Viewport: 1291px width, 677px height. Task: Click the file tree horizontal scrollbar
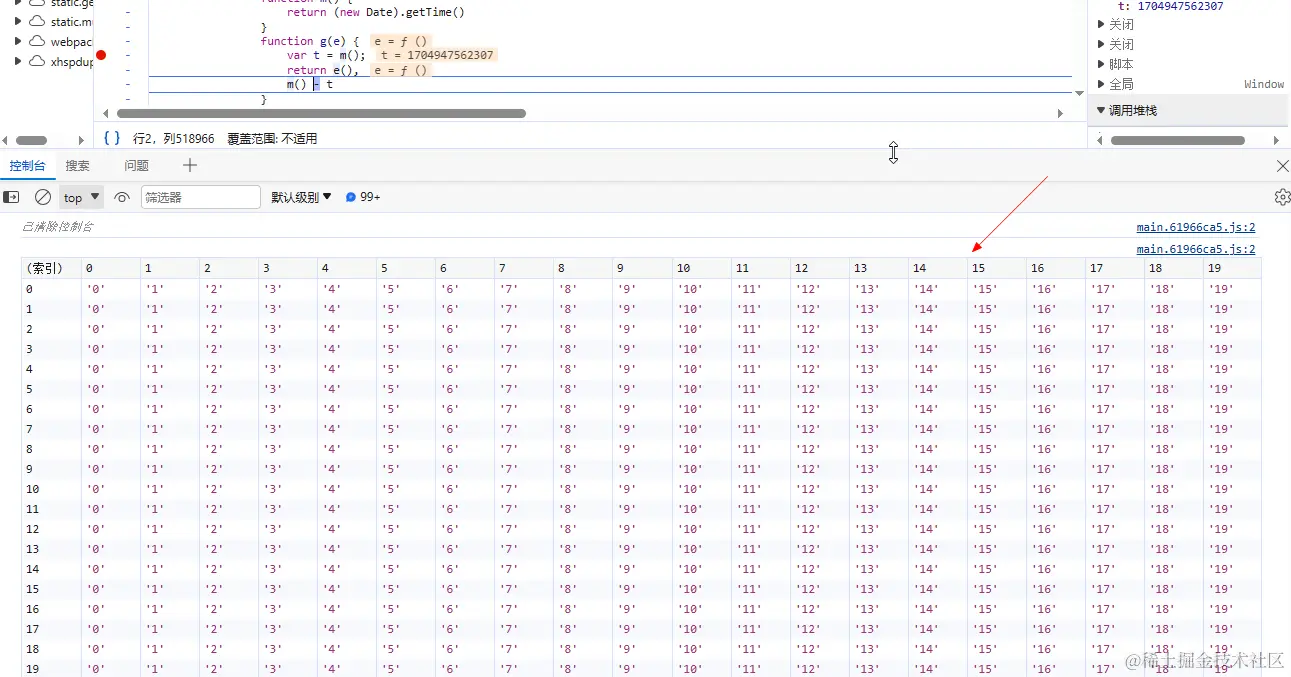pyautogui.click(x=31, y=141)
